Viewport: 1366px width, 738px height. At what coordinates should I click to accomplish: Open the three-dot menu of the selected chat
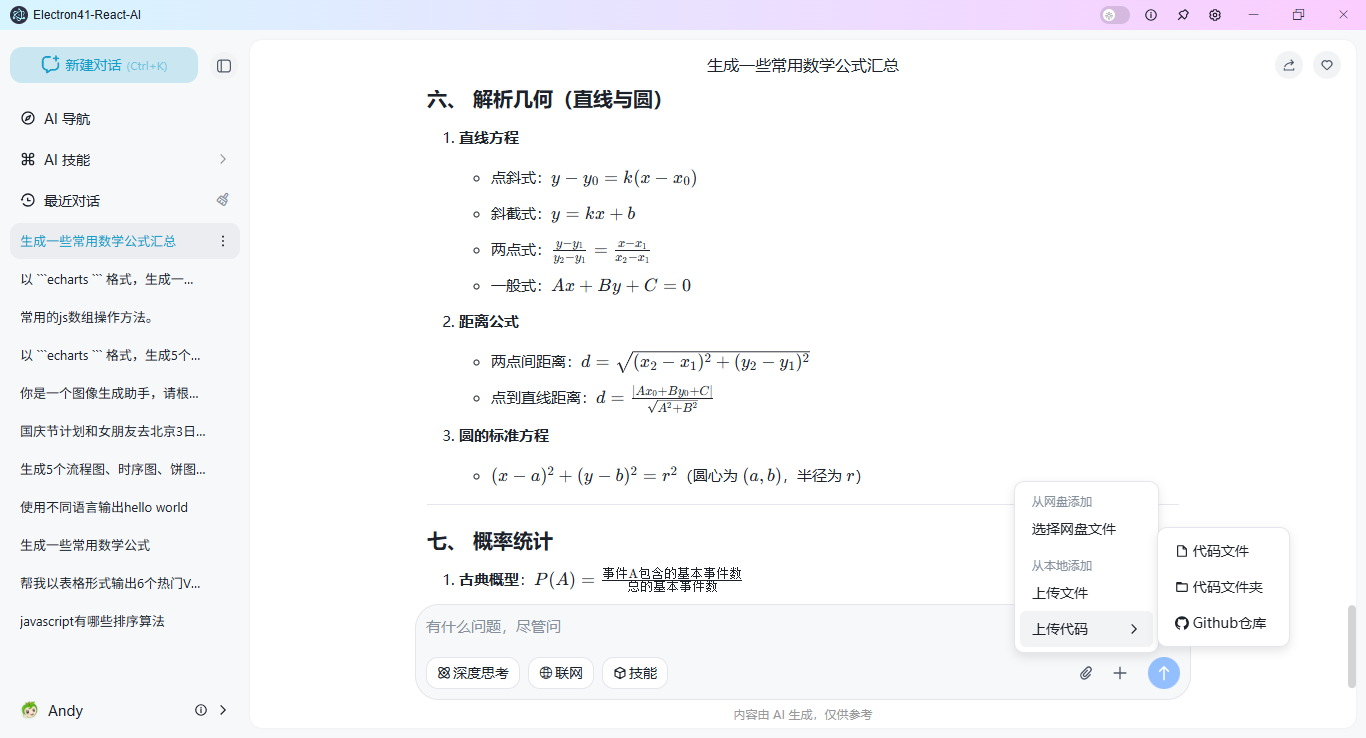click(223, 241)
